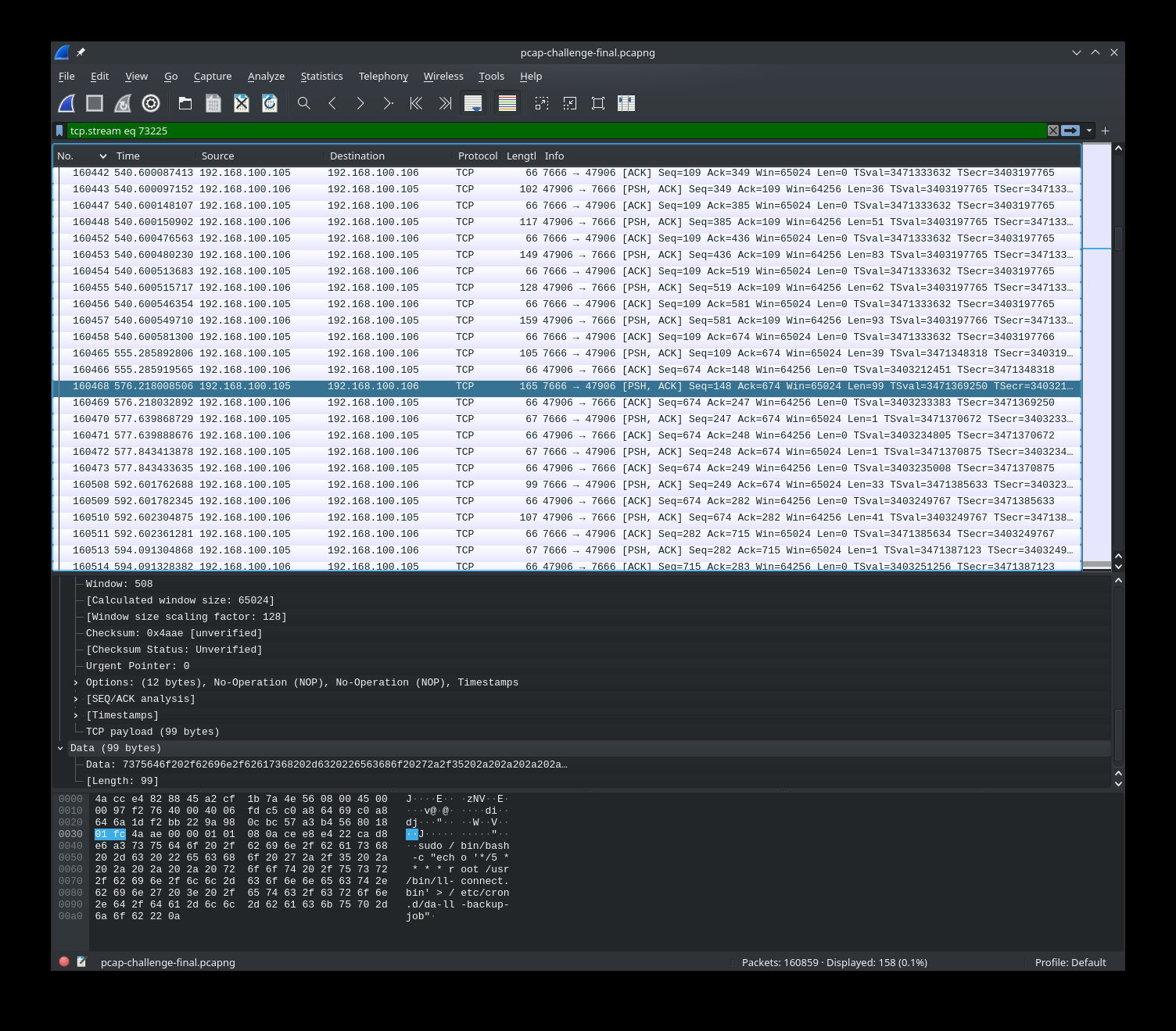The image size is (1176, 1031).
Task: Select packet 160510 in the list
Action: 567,517
